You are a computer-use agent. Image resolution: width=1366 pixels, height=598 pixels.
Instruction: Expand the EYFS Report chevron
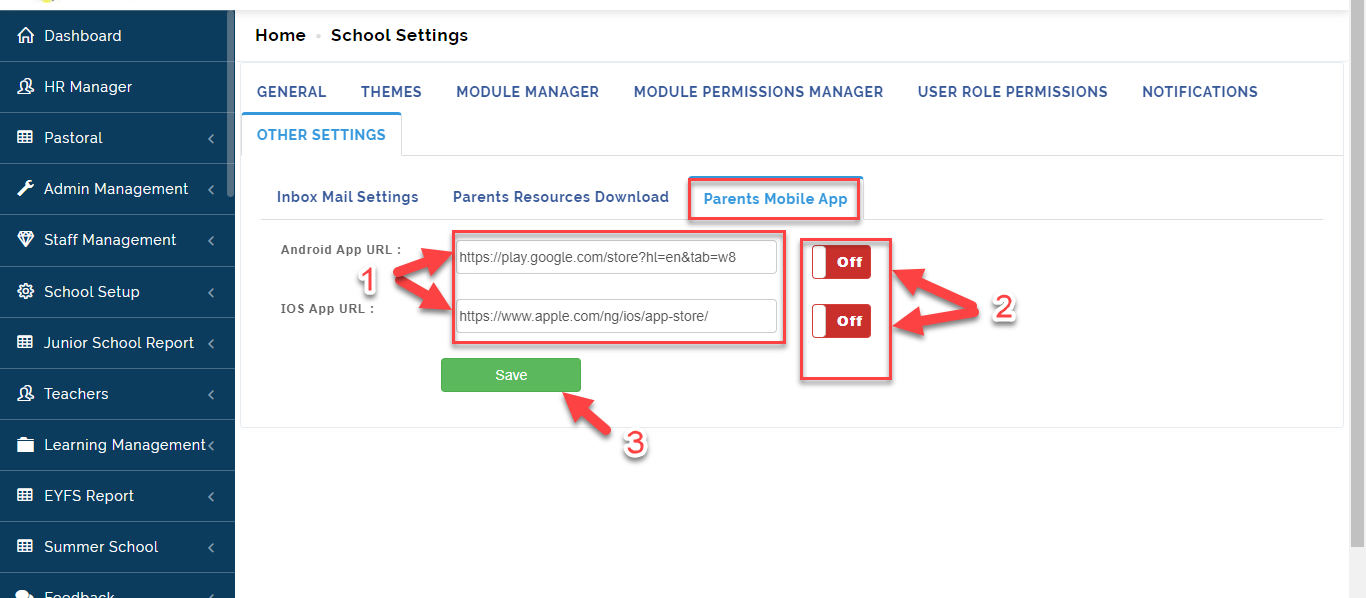point(211,497)
